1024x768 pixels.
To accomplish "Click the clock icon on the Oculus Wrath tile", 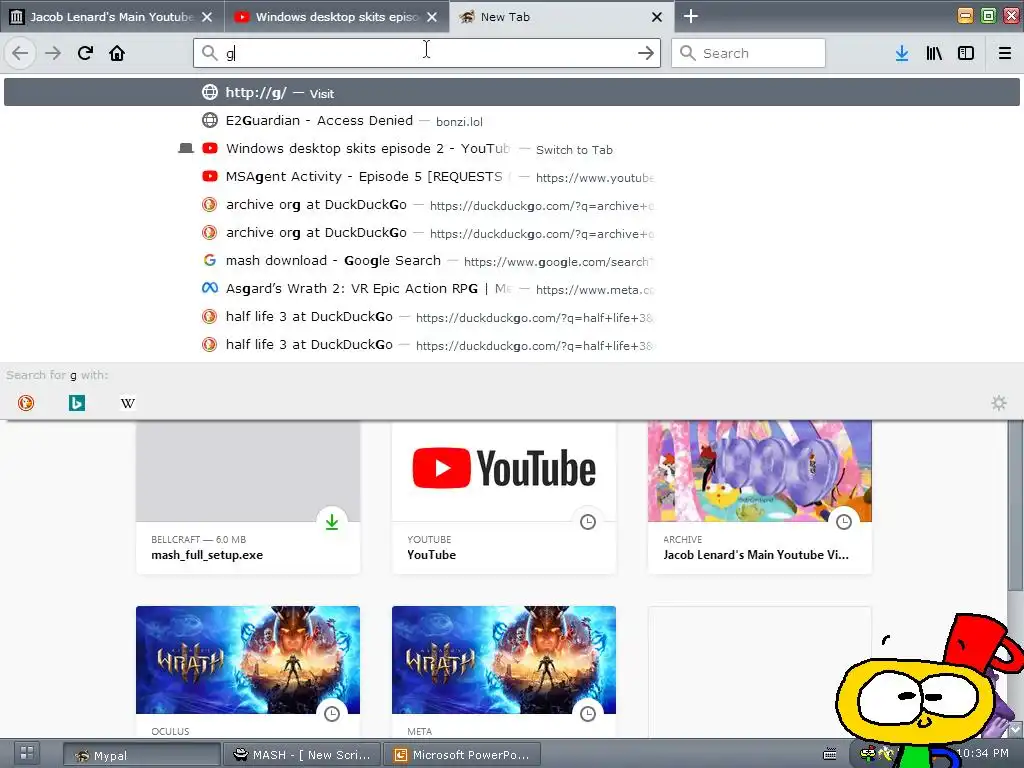I will [x=332, y=714].
